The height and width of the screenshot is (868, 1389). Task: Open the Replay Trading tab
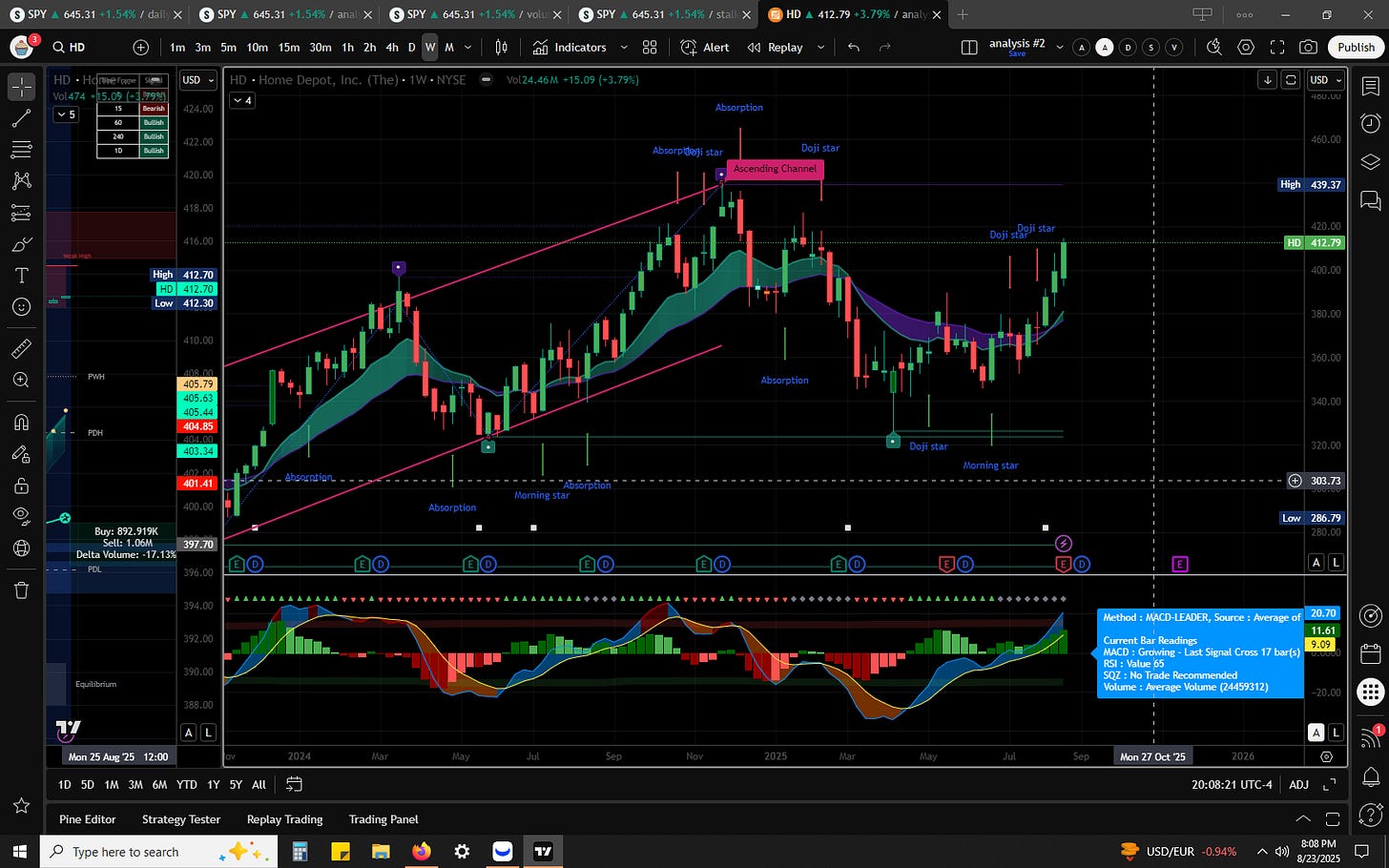284,819
